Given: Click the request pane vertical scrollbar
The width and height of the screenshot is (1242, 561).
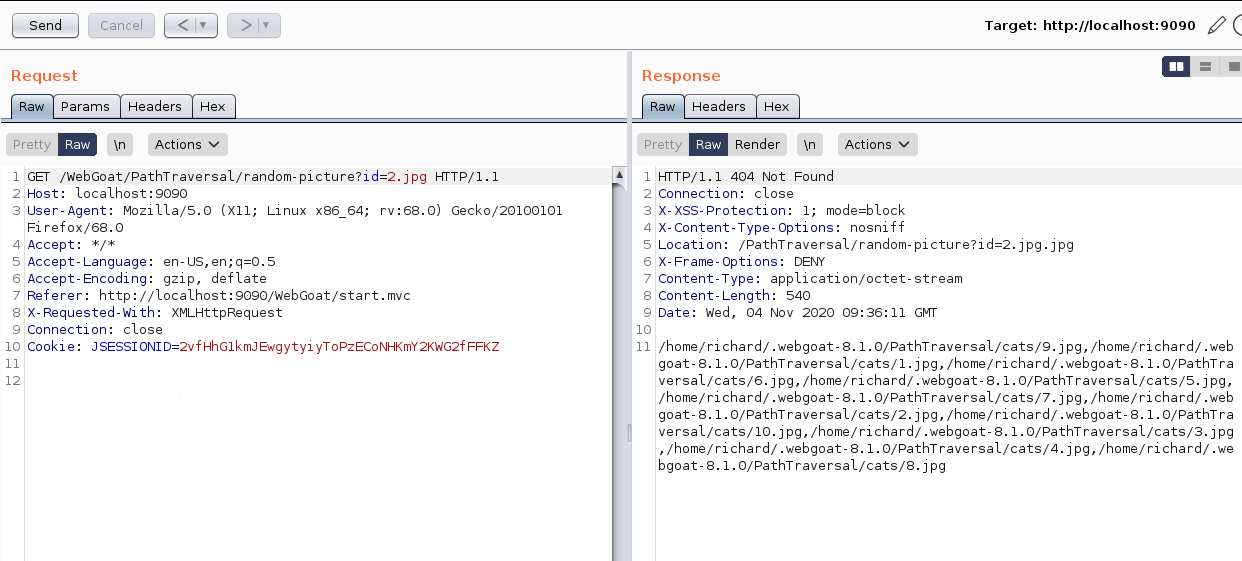Looking at the screenshot, I should point(619,360).
